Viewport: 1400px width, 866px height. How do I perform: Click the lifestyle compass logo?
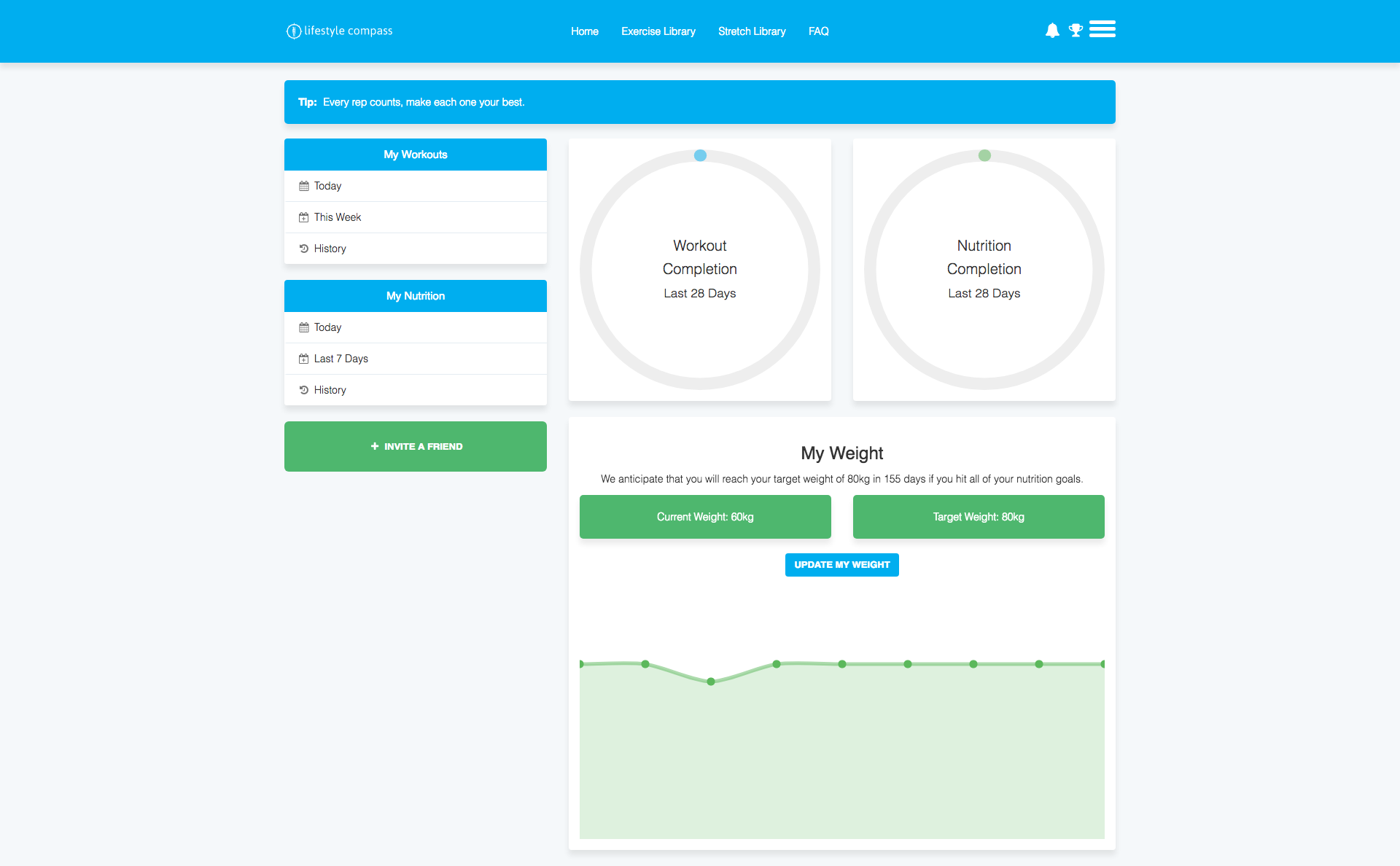tap(340, 31)
